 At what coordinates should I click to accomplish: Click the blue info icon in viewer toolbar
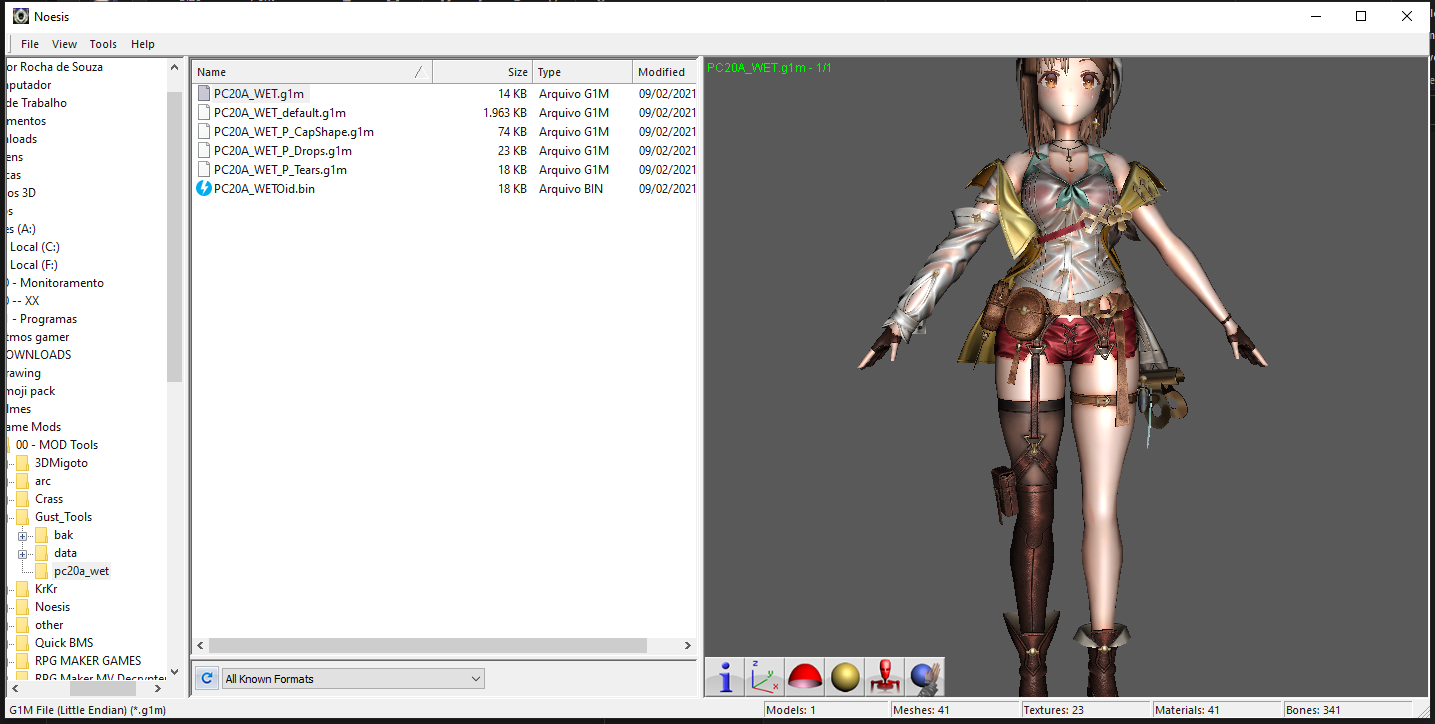click(724, 677)
